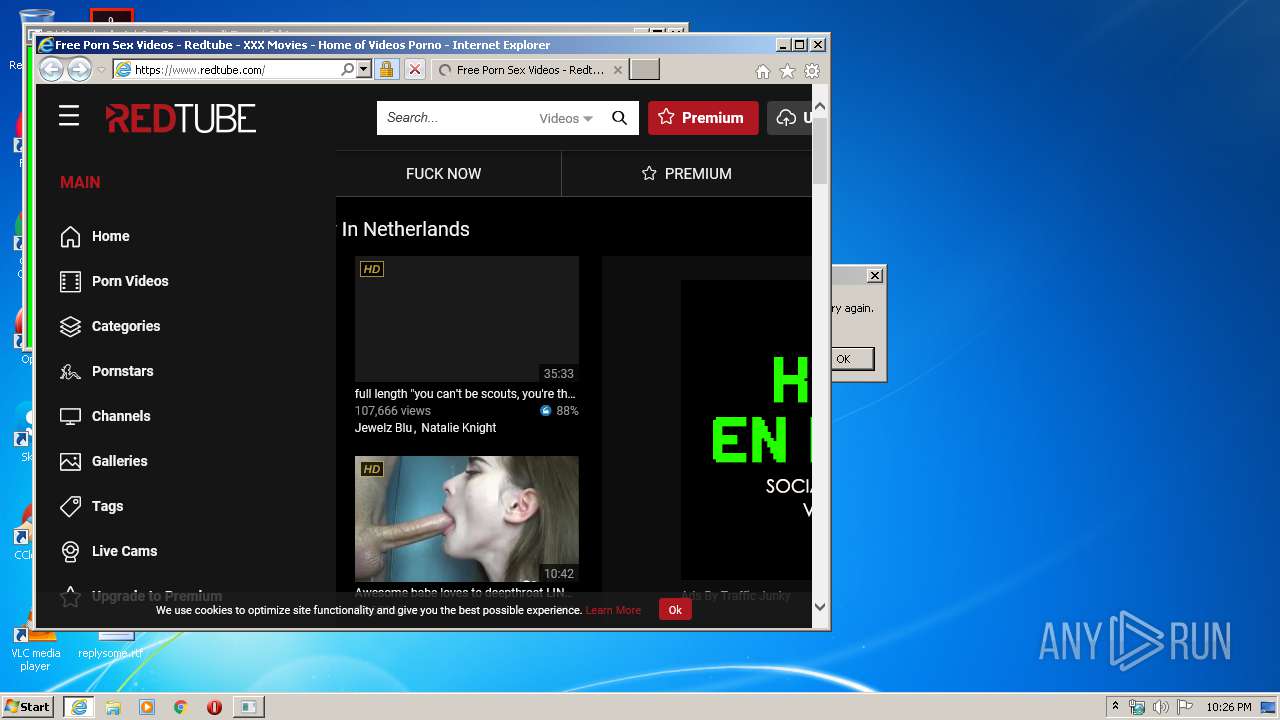Click the stacked layers Categories icon
This screenshot has width=1280, height=720.
[x=70, y=327]
